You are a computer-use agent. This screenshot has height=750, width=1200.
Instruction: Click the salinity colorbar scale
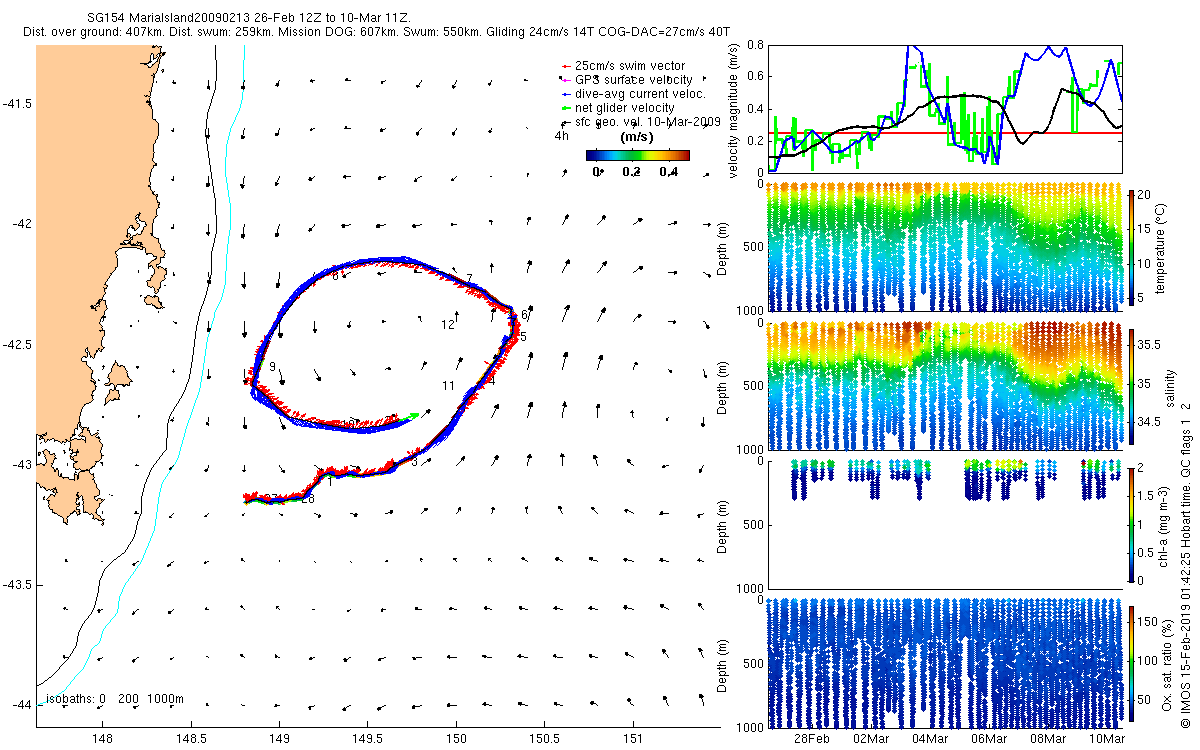pyautogui.click(x=1131, y=383)
